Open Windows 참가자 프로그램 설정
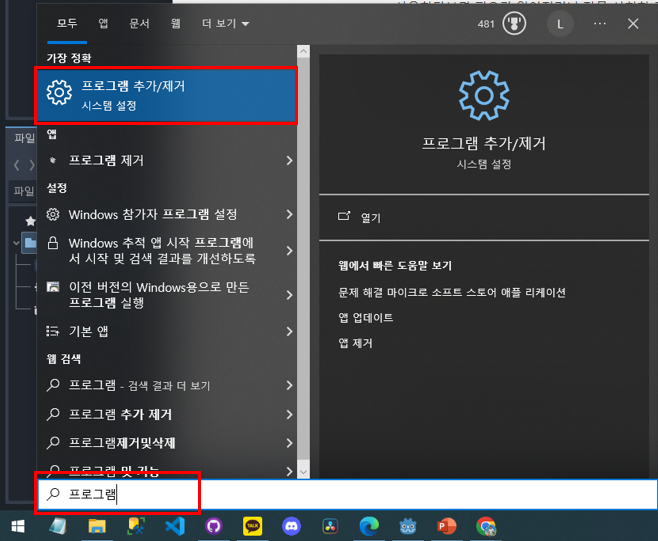This screenshot has height=541, width=658. [167, 214]
